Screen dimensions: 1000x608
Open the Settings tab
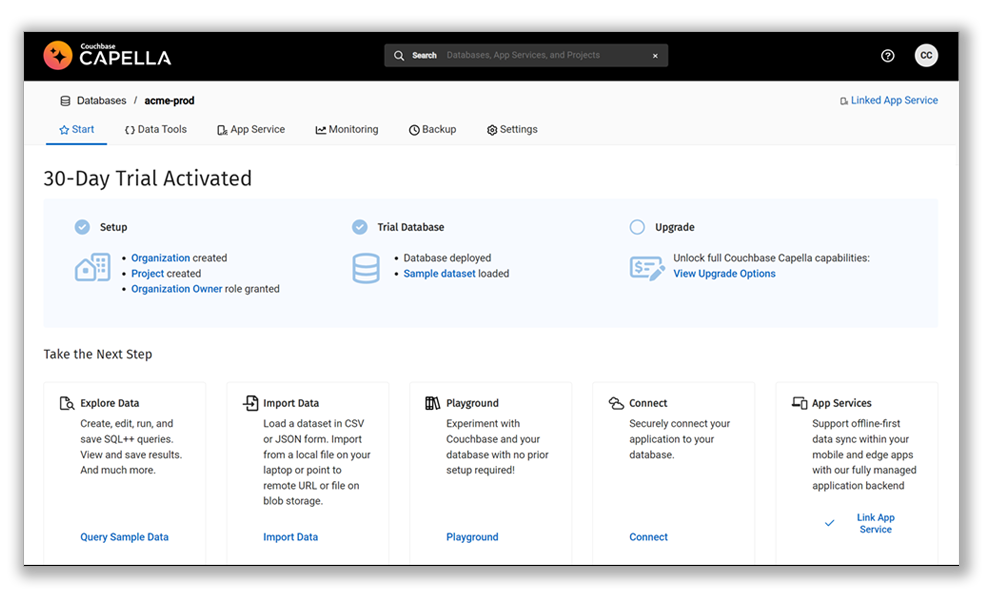point(512,129)
